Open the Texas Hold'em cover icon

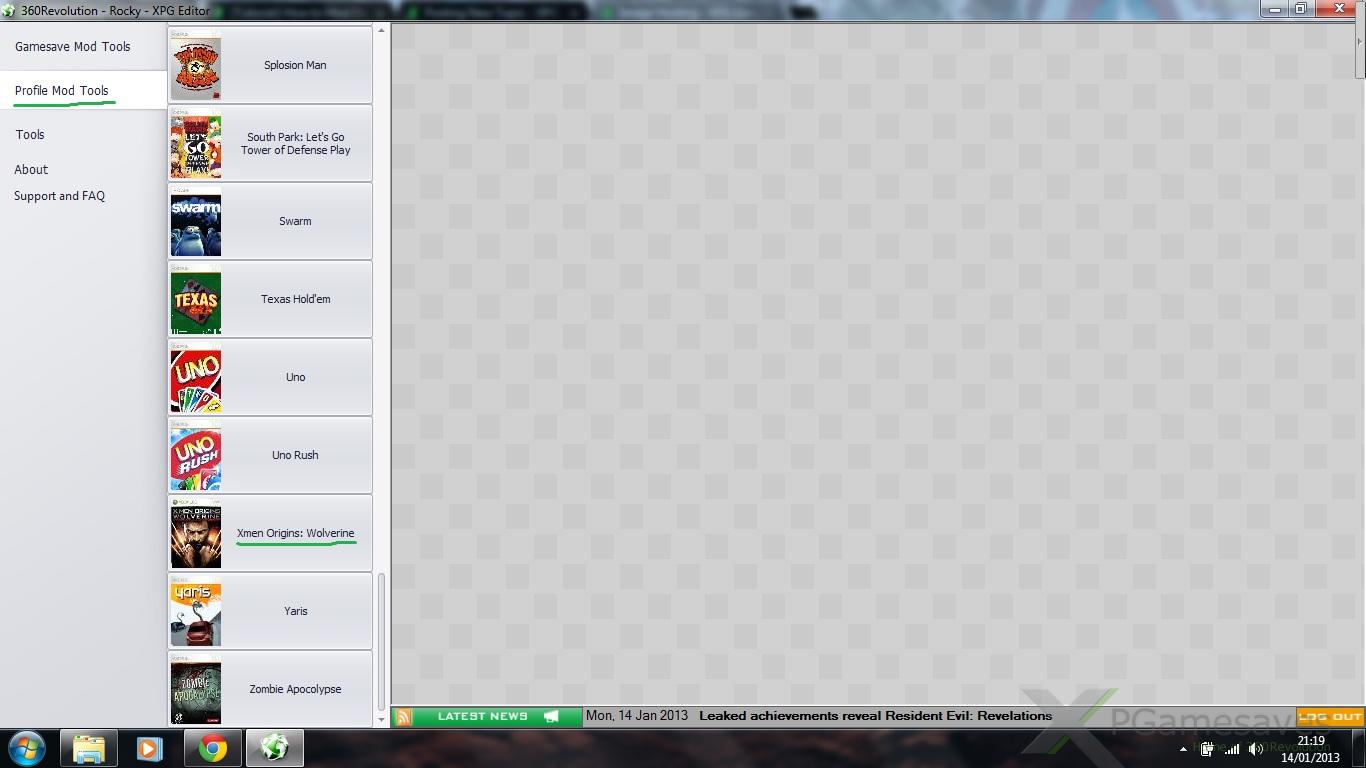pos(196,301)
